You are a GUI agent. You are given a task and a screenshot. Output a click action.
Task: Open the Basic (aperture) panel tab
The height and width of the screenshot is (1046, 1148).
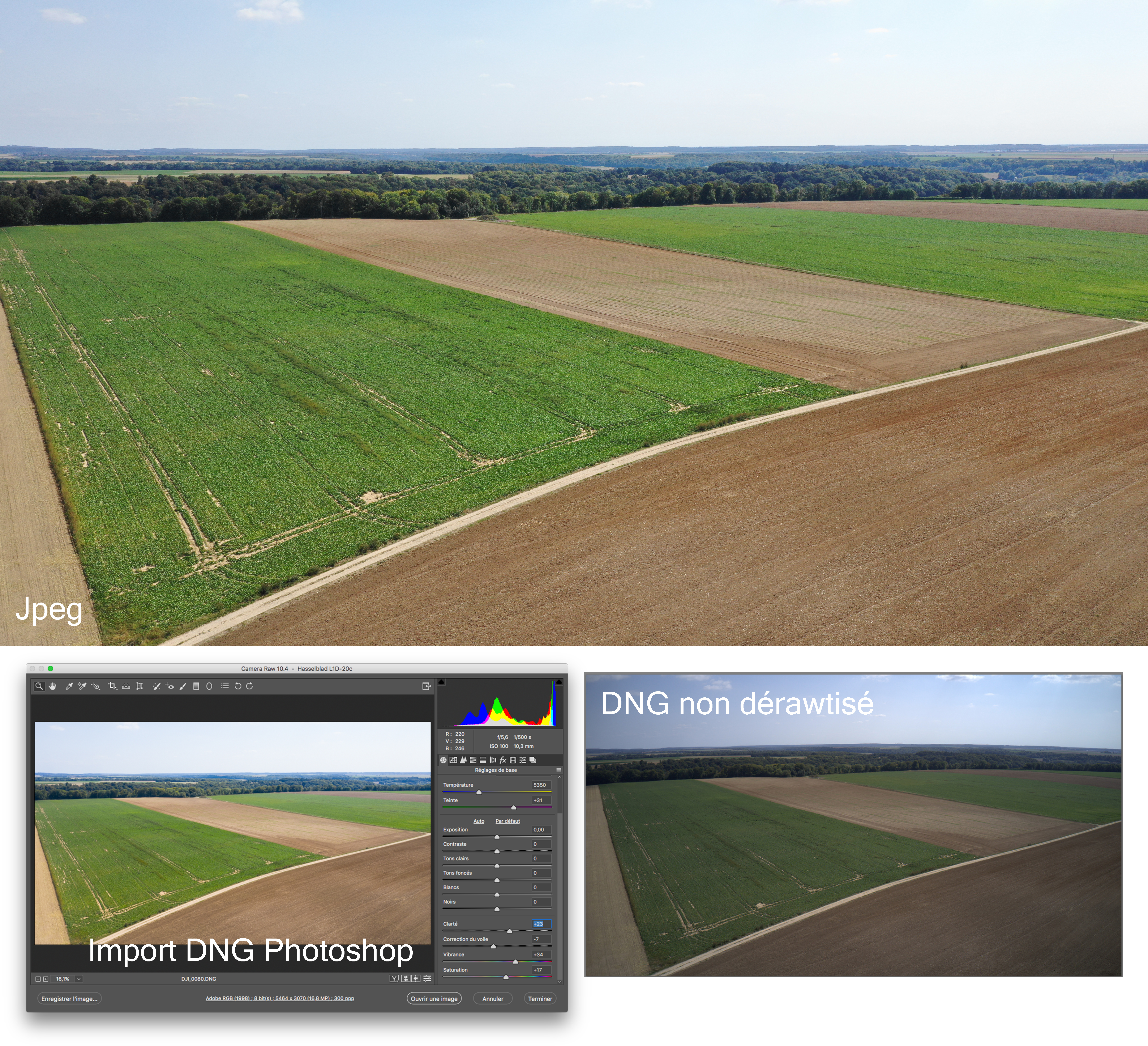click(444, 760)
